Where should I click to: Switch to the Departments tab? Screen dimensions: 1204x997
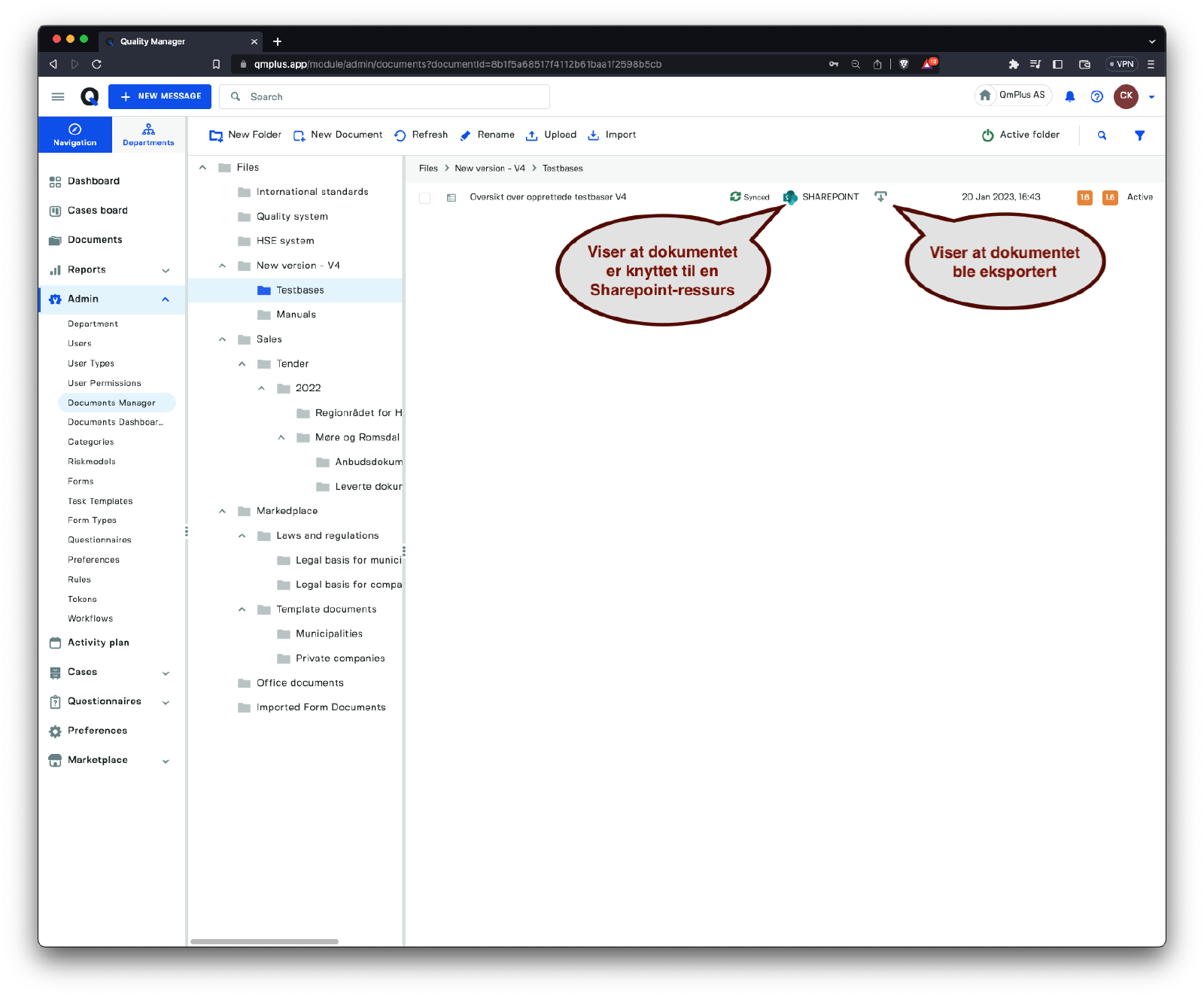(148, 135)
